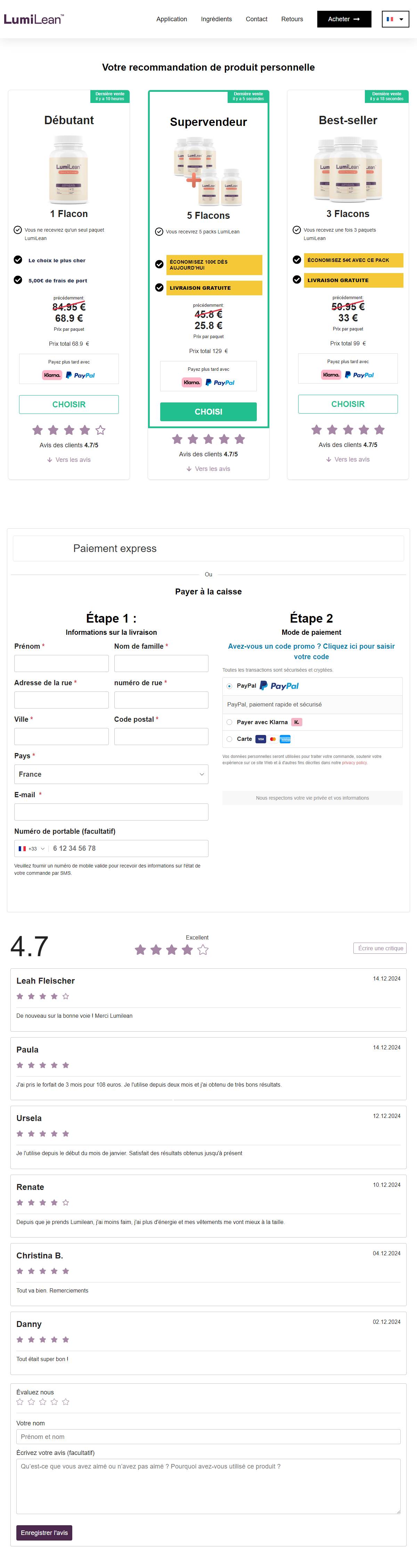
Task: Select the PayPal payment radio button
Action: [x=229, y=686]
